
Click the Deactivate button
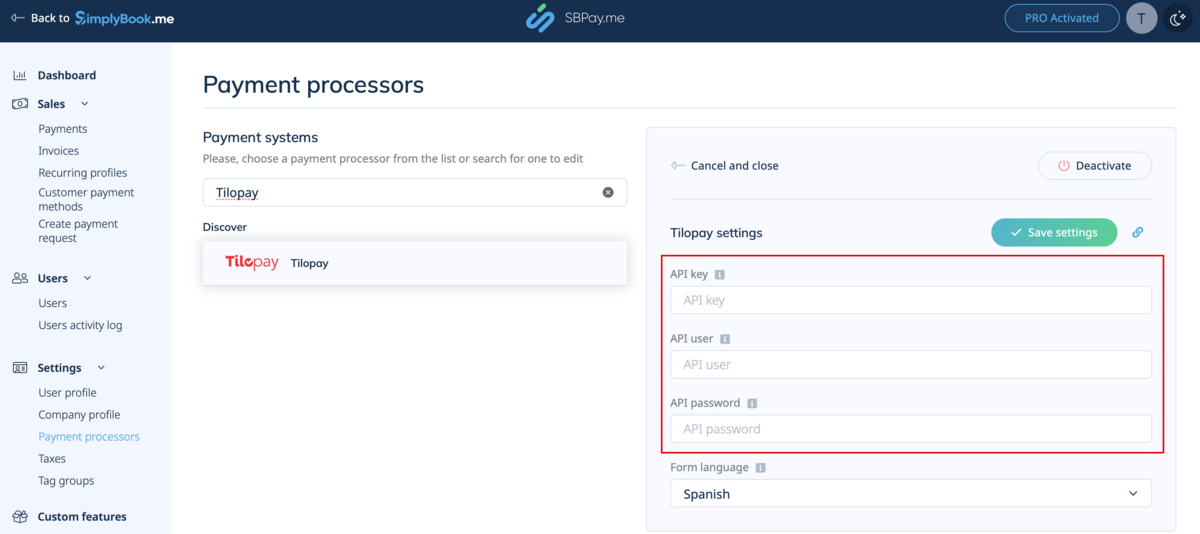click(x=1094, y=166)
